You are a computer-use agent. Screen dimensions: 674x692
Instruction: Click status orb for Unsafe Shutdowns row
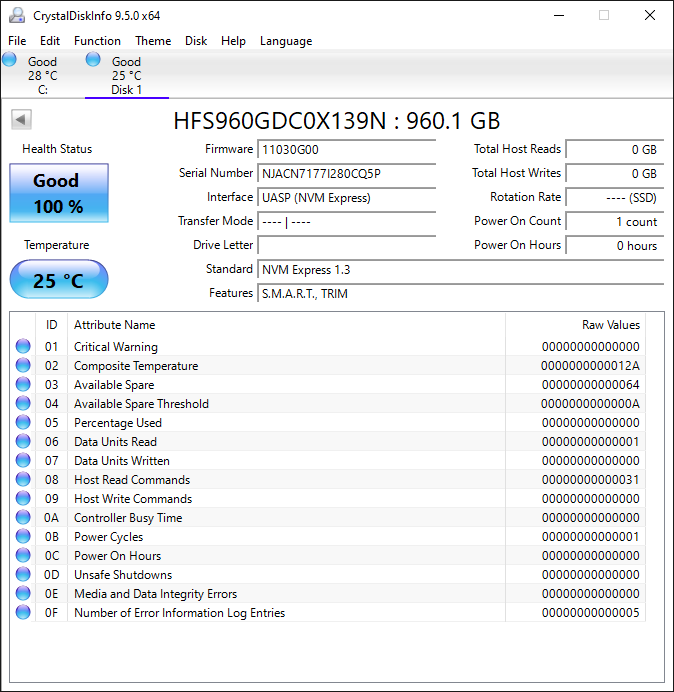coord(23,574)
